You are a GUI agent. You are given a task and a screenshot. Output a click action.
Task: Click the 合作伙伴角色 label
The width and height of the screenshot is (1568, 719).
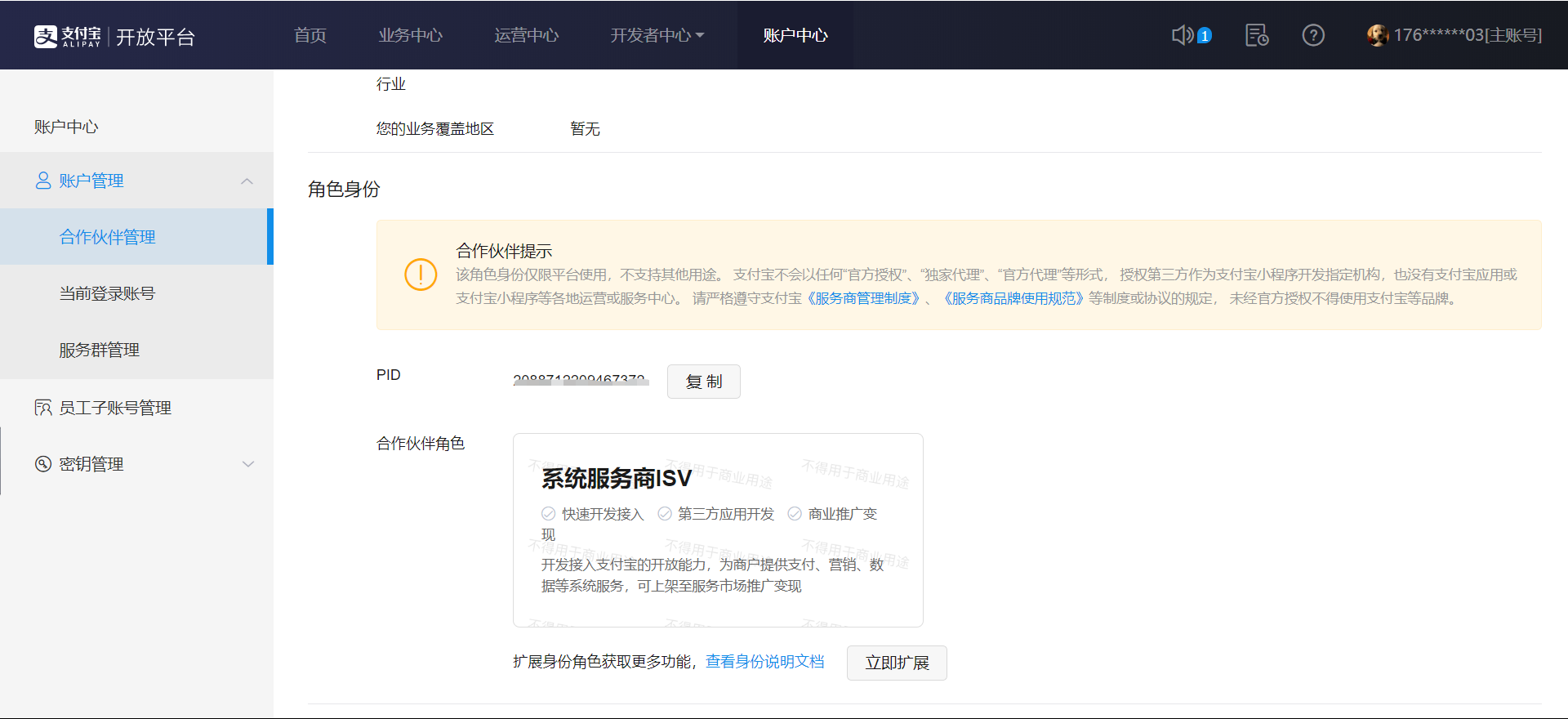click(421, 443)
